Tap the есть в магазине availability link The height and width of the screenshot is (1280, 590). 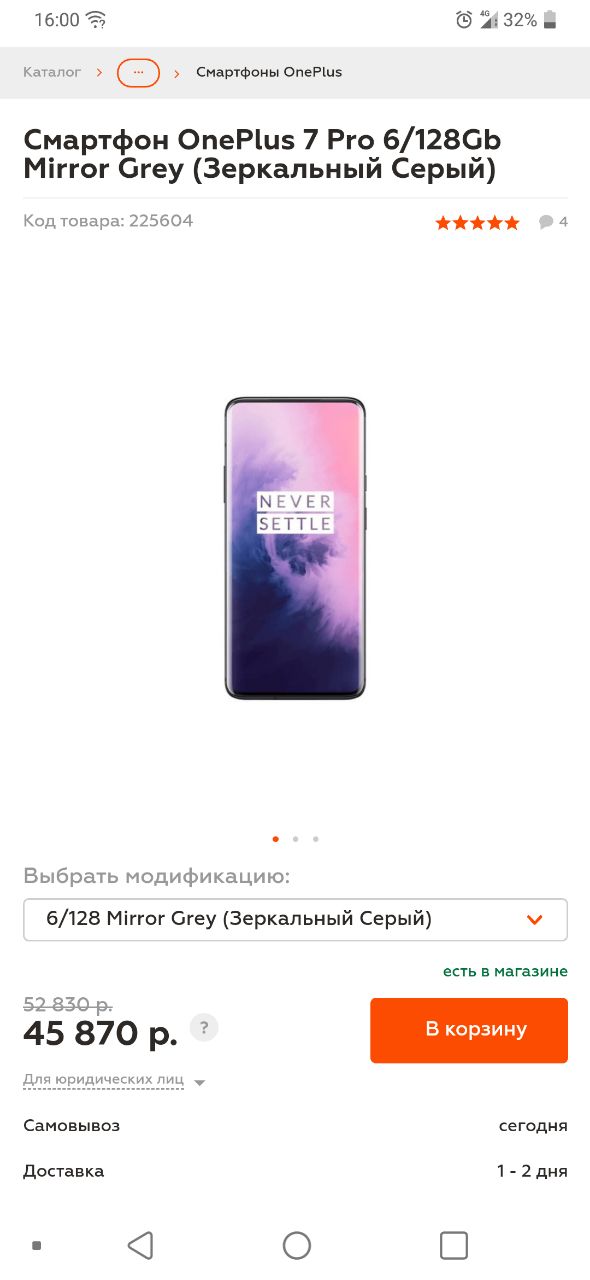(x=505, y=971)
